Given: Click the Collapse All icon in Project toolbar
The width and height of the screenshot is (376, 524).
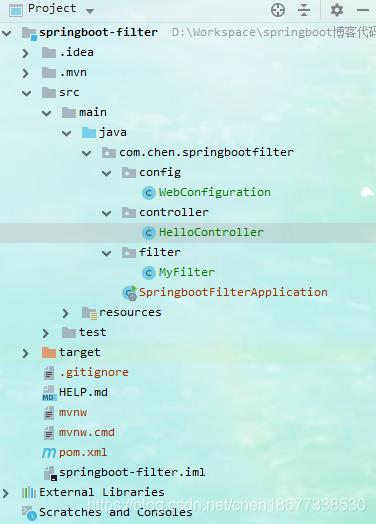Looking at the screenshot, I should pyautogui.click(x=304, y=10).
